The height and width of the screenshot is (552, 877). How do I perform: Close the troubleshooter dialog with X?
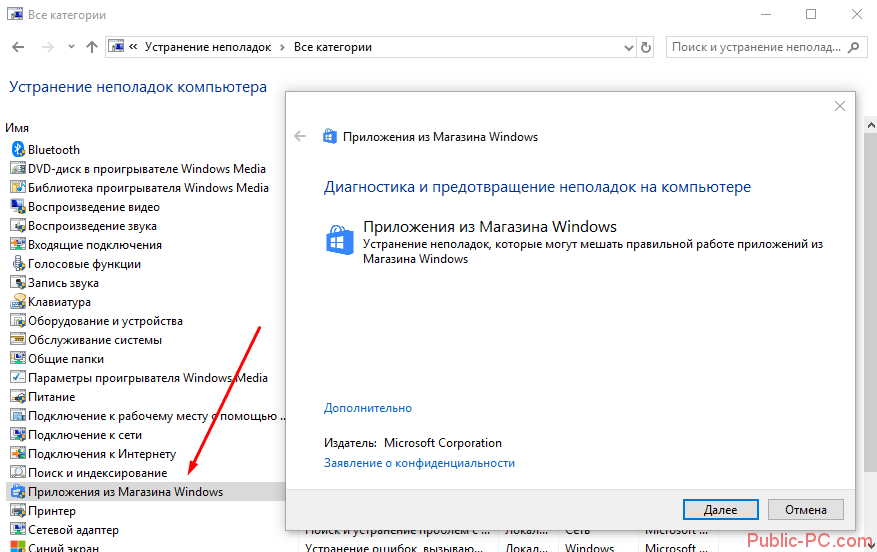coord(840,106)
